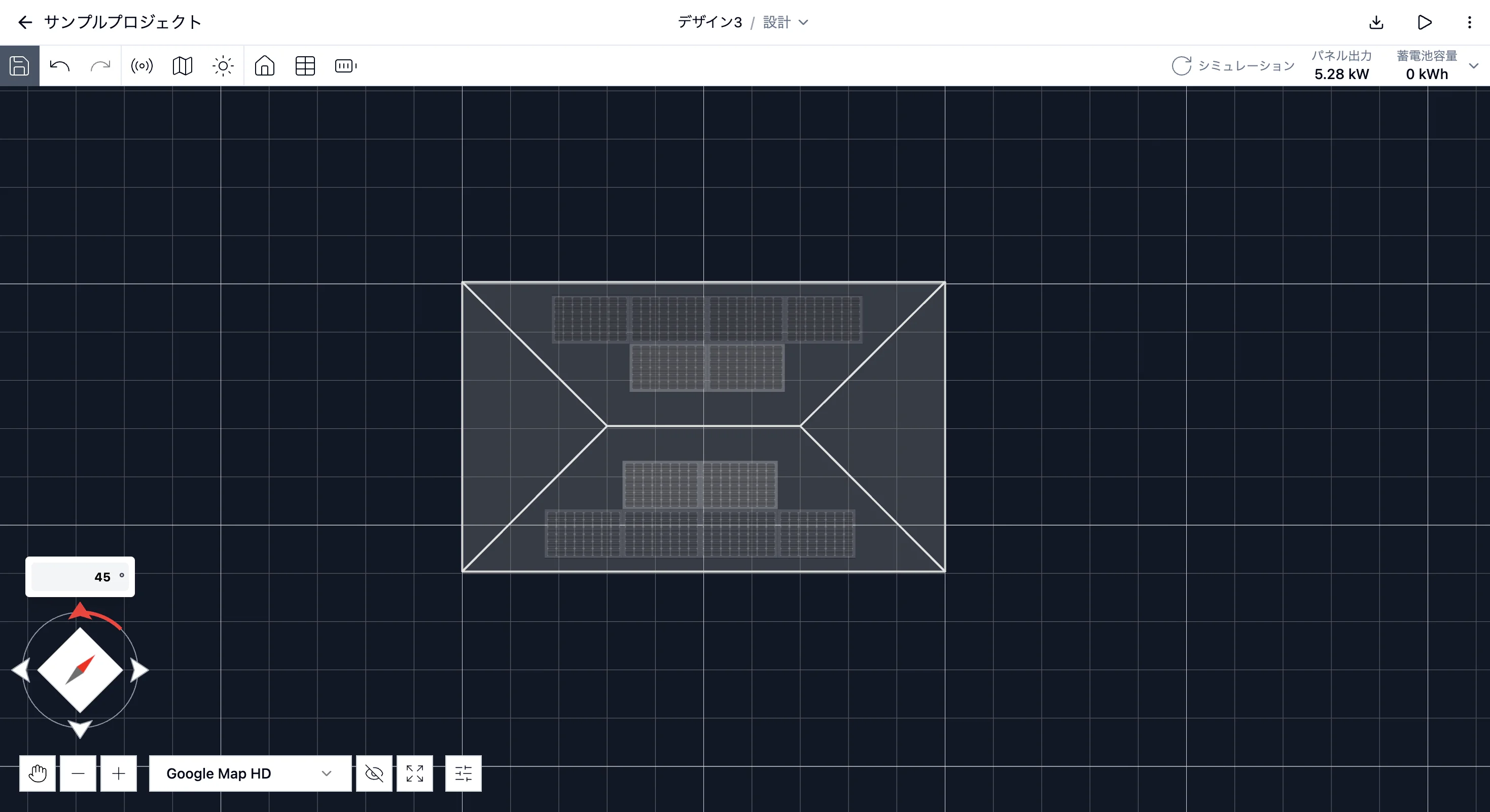This screenshot has height=812, width=1490.
Task: Select the solar panel grid tool
Action: pos(305,66)
